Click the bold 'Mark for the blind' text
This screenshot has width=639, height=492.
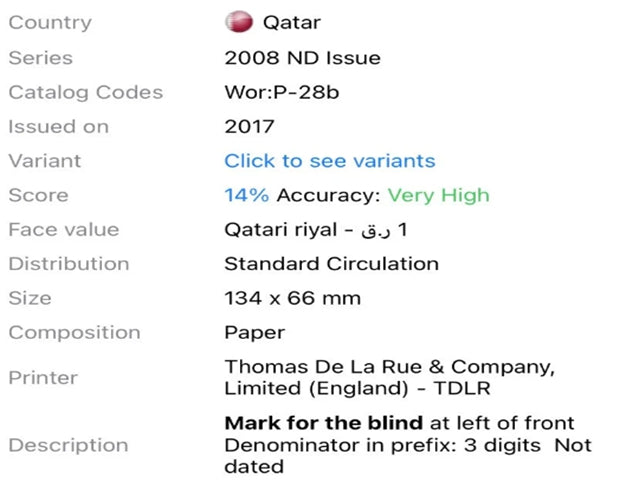[x=324, y=423]
